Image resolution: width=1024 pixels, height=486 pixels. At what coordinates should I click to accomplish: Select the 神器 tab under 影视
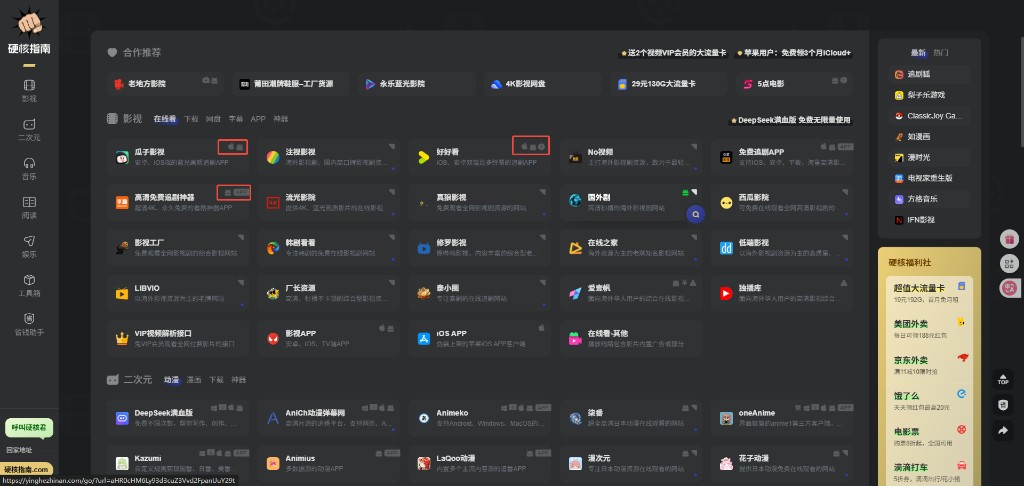[x=281, y=120]
